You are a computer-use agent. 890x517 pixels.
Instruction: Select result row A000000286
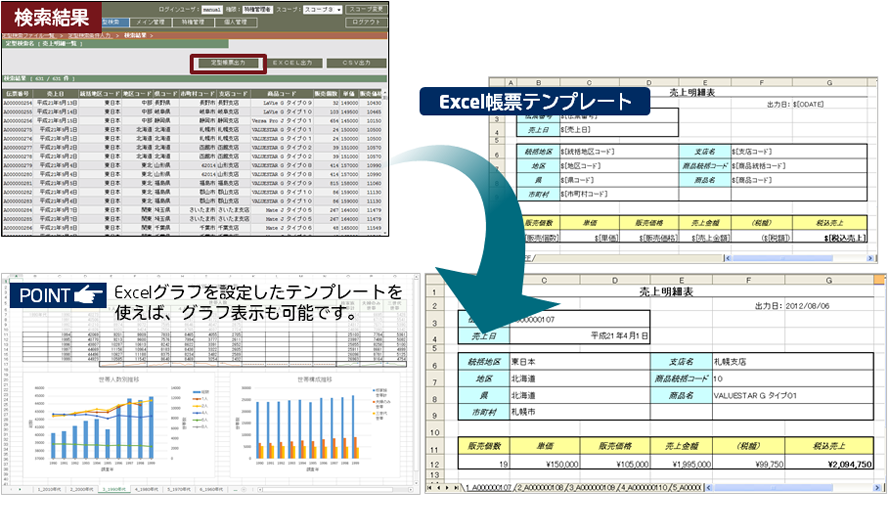[x=193, y=228]
